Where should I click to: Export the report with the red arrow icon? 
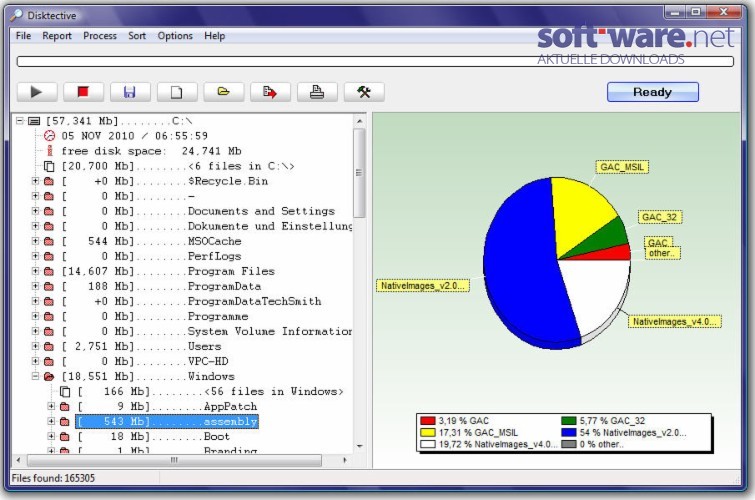[270, 92]
